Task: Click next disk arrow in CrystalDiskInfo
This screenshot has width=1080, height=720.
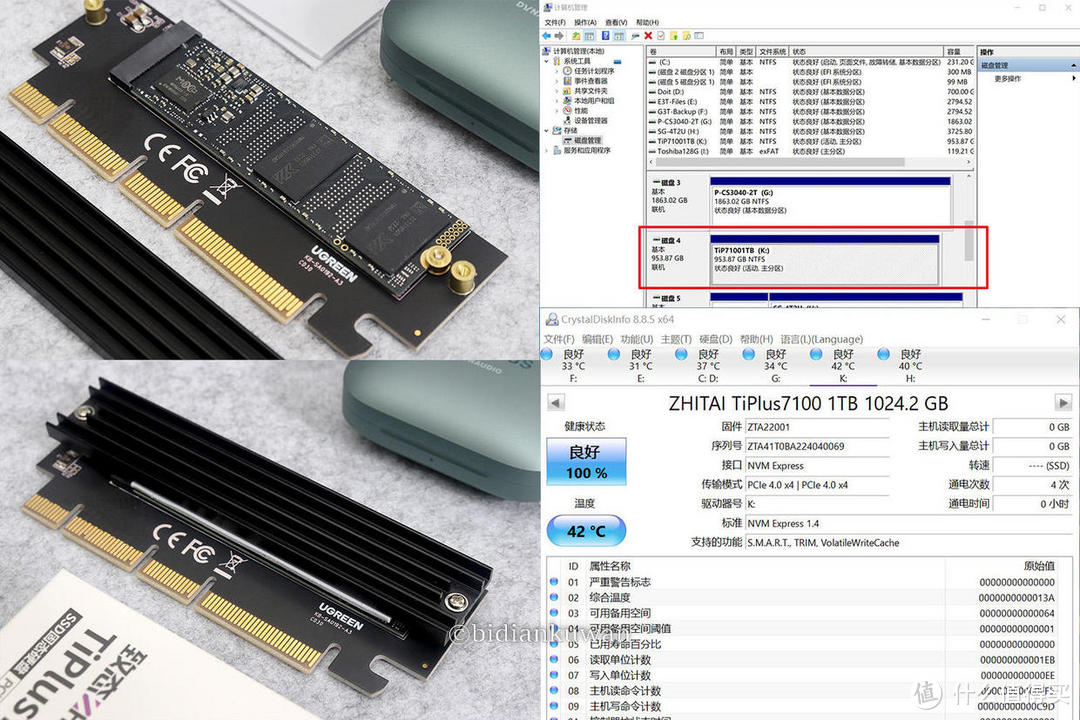Action: 1063,402
